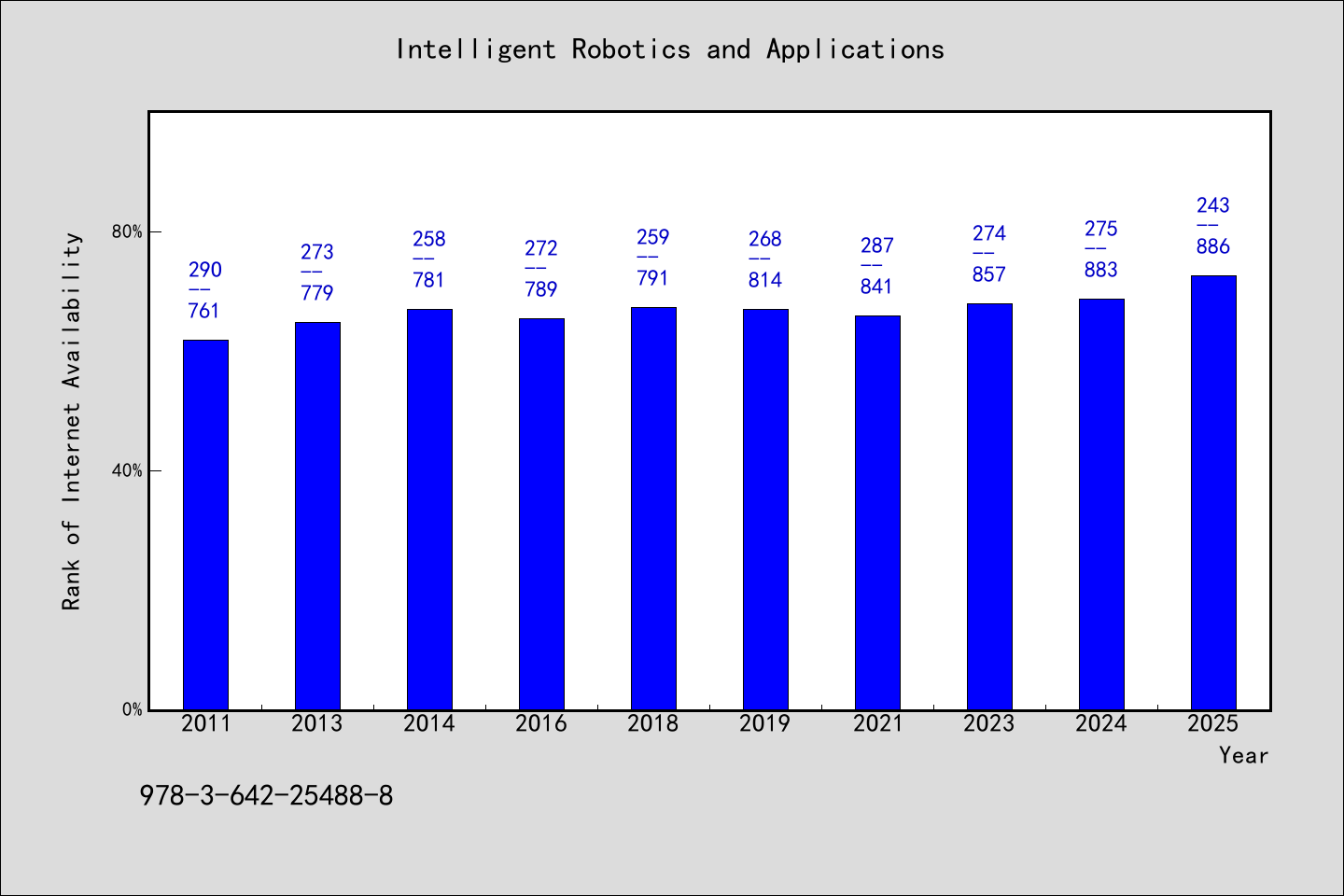1344x896 pixels.
Task: Click the value 273 above the 2013 bar
Action: 317,252
